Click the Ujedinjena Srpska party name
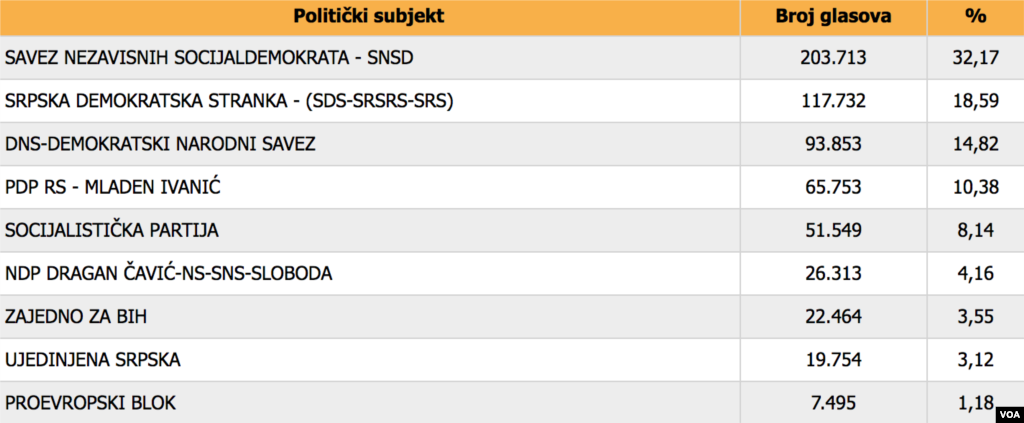Image resolution: width=1024 pixels, height=423 pixels. click(93, 359)
